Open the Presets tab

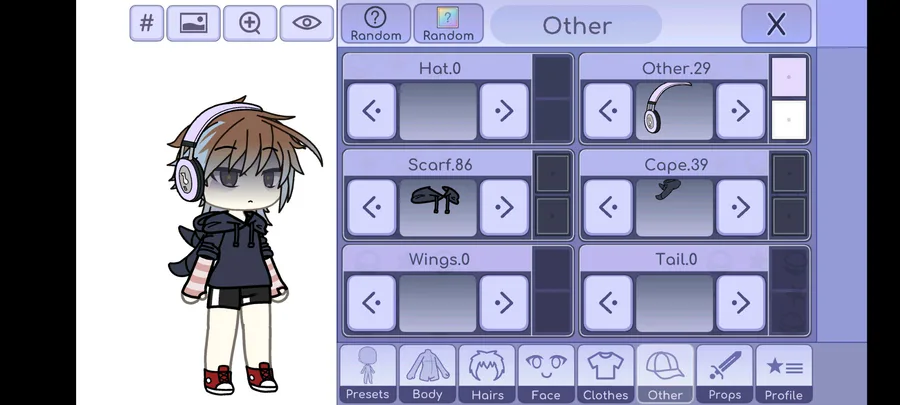[367, 373]
